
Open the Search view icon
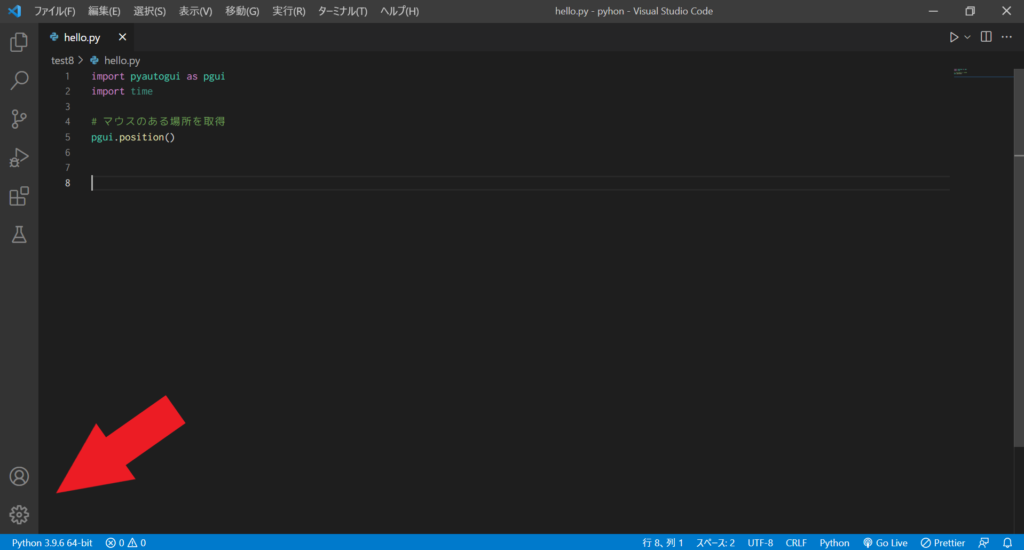tap(19, 81)
